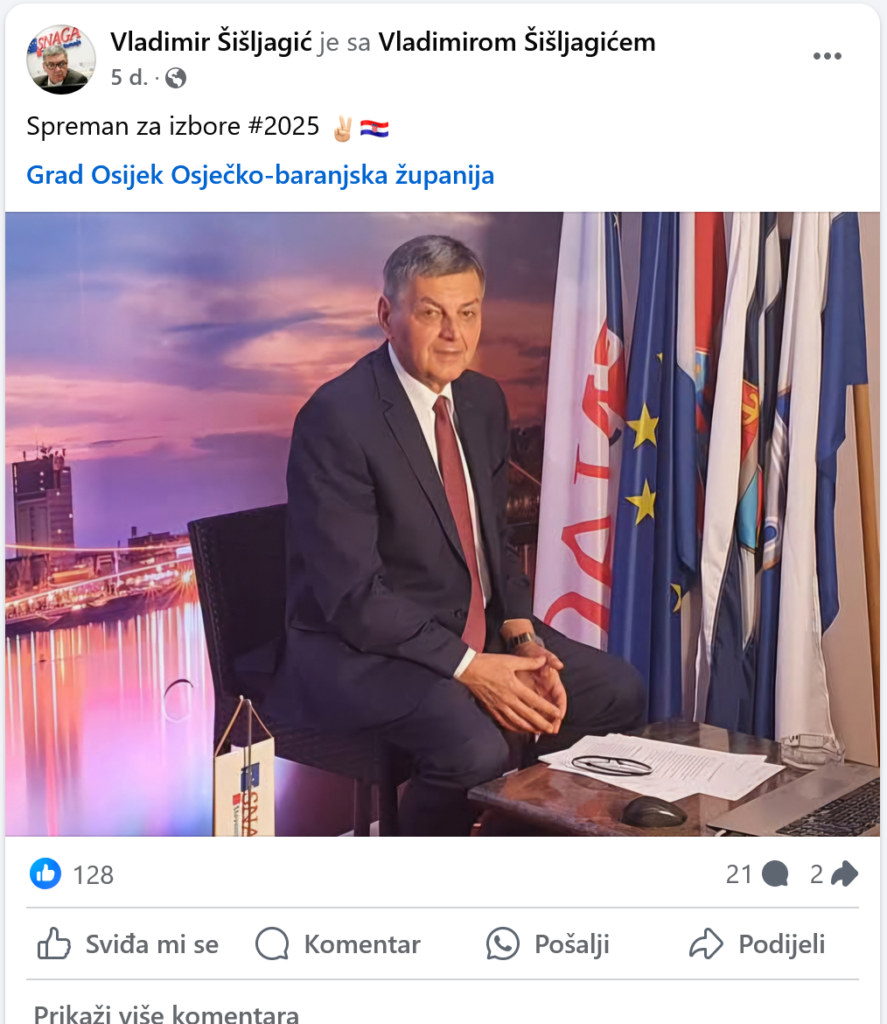Click the Pošalji send button
Image resolution: width=887 pixels, height=1024 pixels.
click(x=548, y=944)
